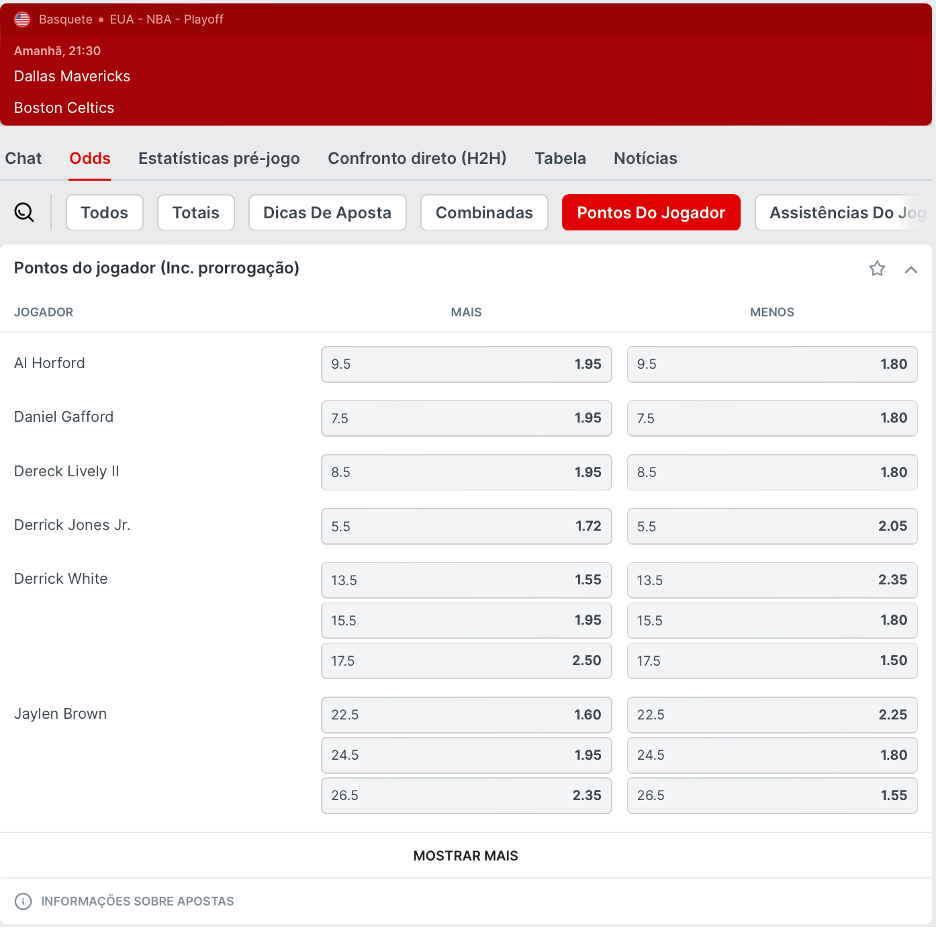The image size is (936, 928).
Task: Bet Derrick White Mais 13.5 at 1.55
Action: coord(466,579)
